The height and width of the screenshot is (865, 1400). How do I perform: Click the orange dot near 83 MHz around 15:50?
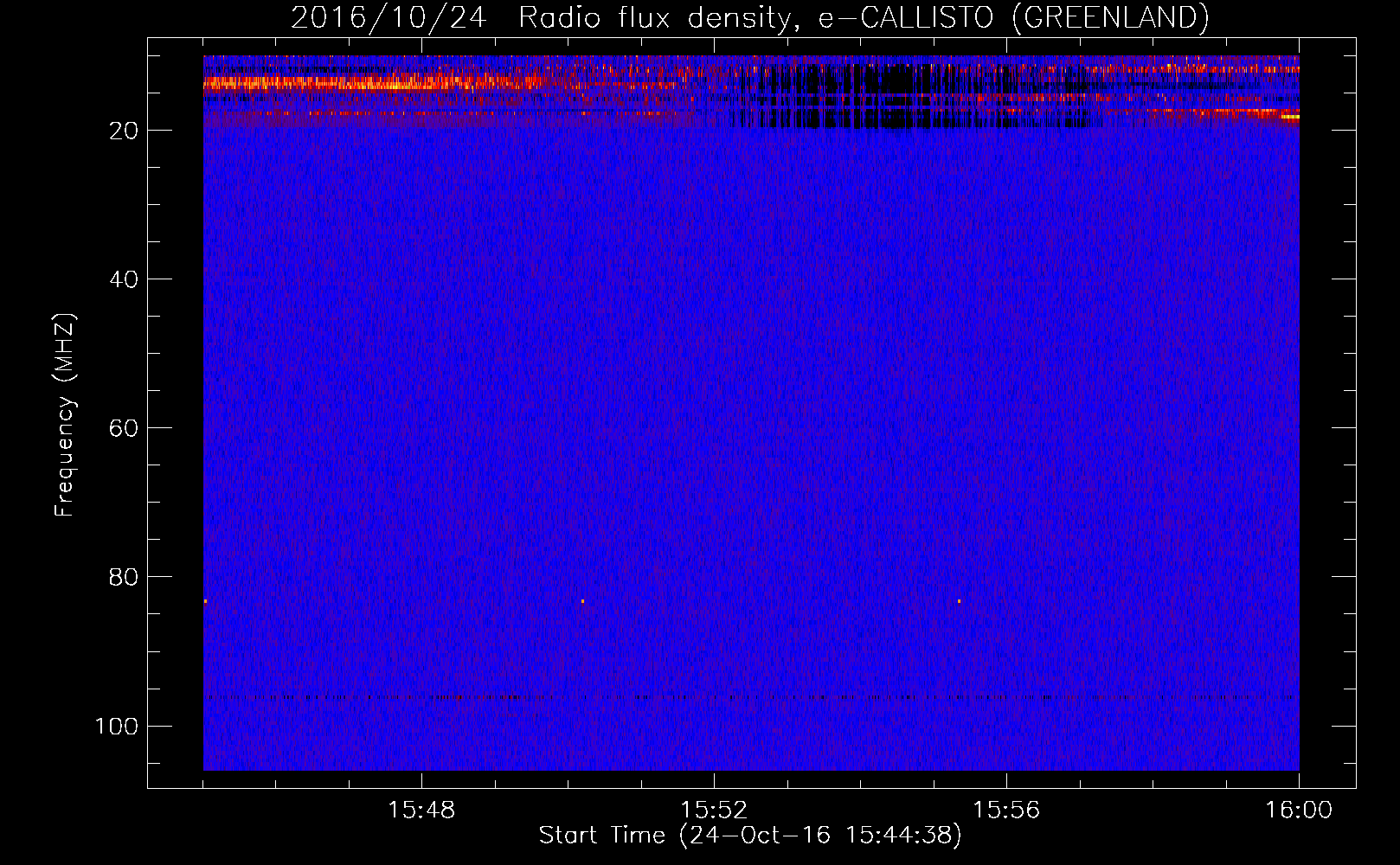pyautogui.click(x=582, y=600)
